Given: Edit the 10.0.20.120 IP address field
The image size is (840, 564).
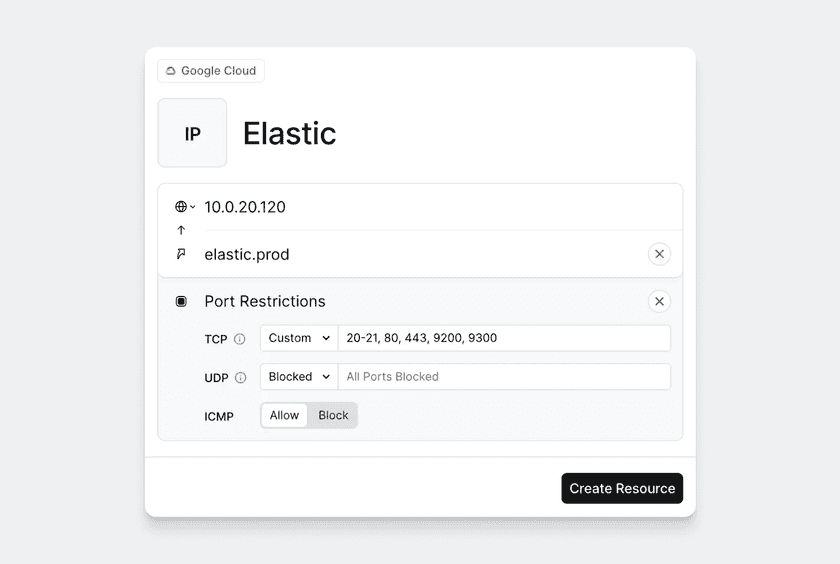Looking at the screenshot, I should [420, 207].
